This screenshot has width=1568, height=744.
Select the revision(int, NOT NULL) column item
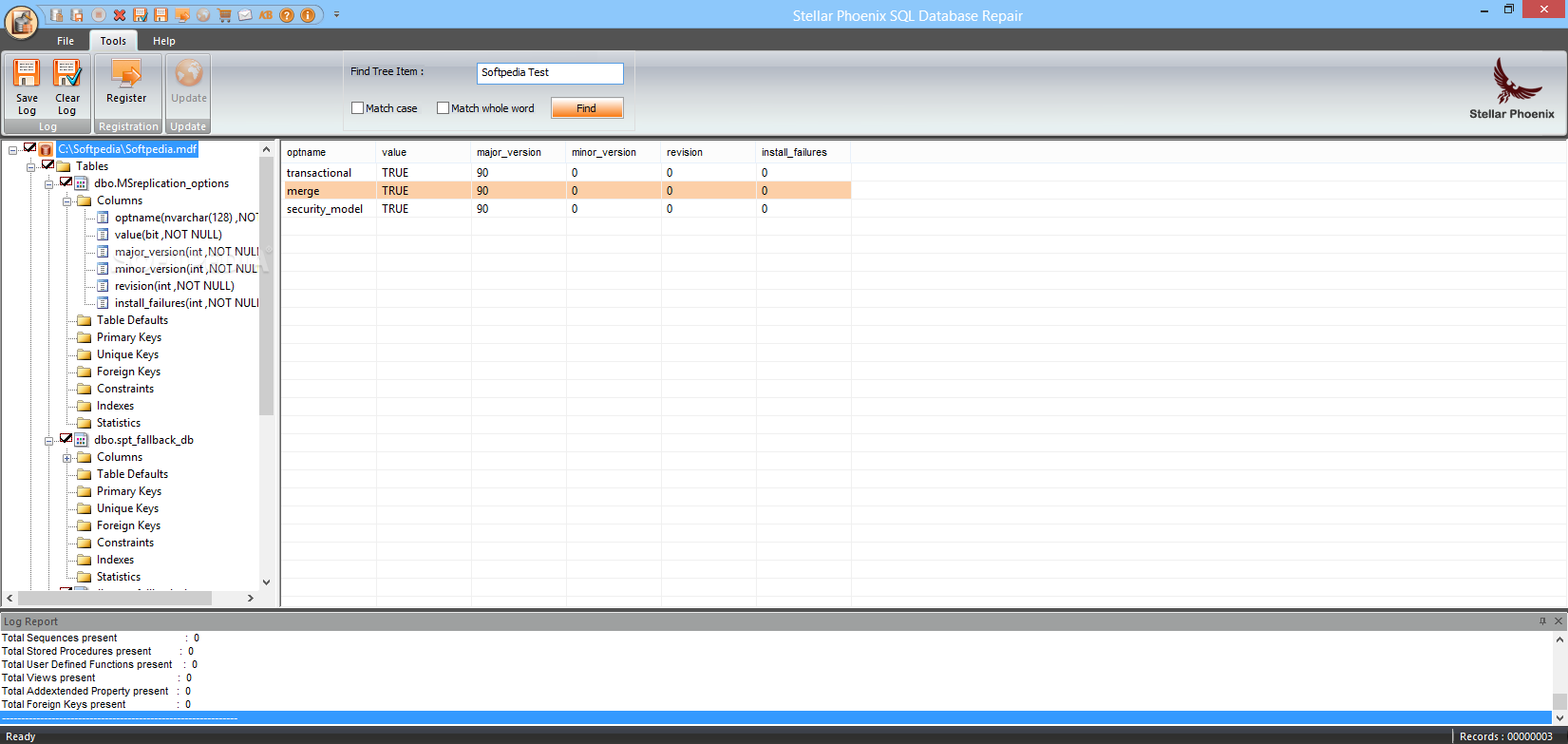coord(175,286)
